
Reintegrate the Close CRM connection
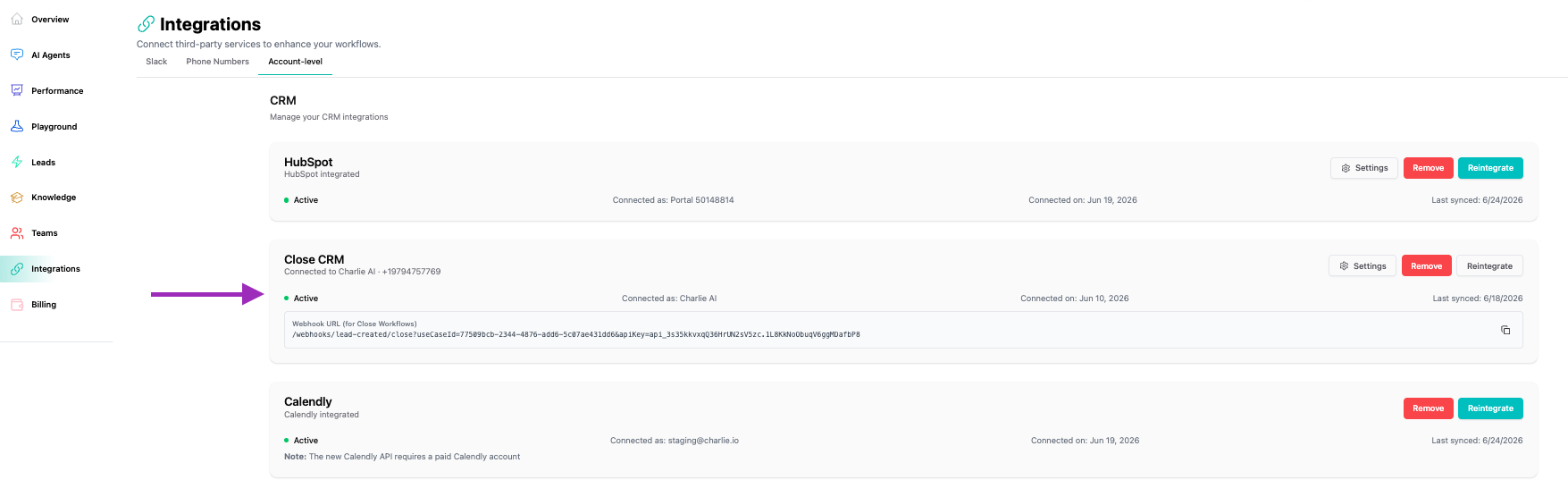click(x=1489, y=266)
